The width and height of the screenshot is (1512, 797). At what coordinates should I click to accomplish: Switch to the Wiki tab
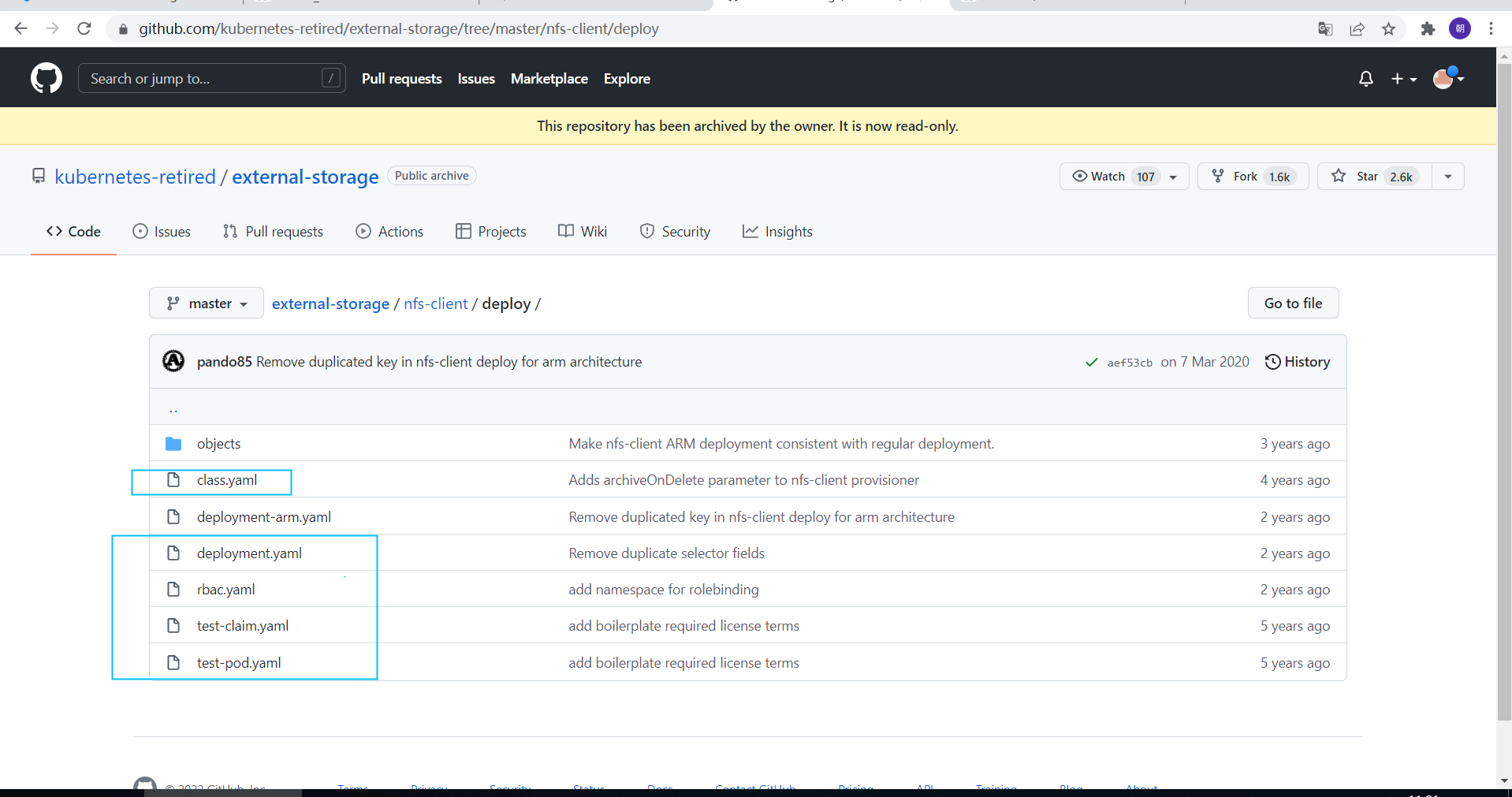(583, 232)
